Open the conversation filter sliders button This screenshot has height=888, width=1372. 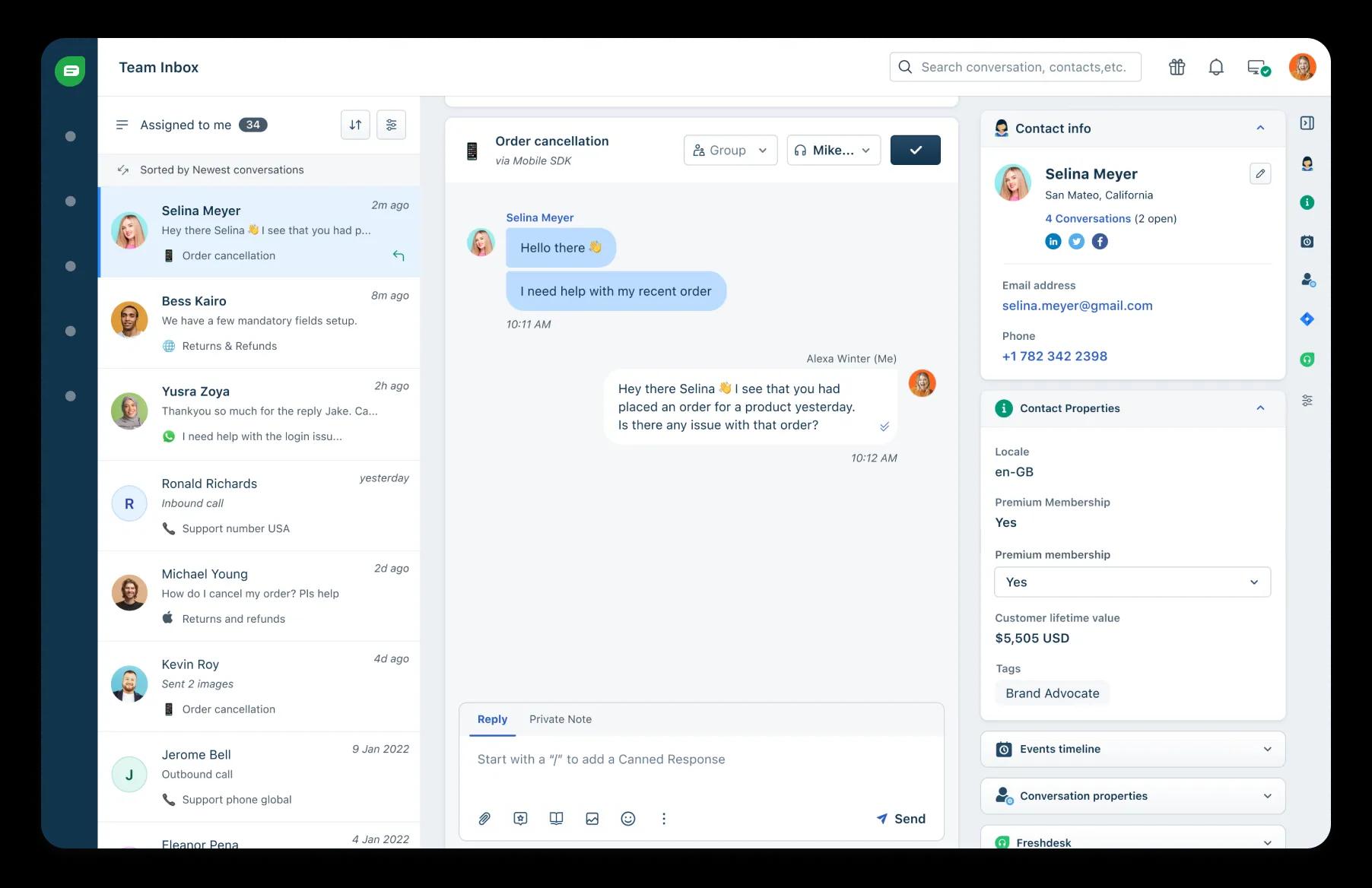391,125
